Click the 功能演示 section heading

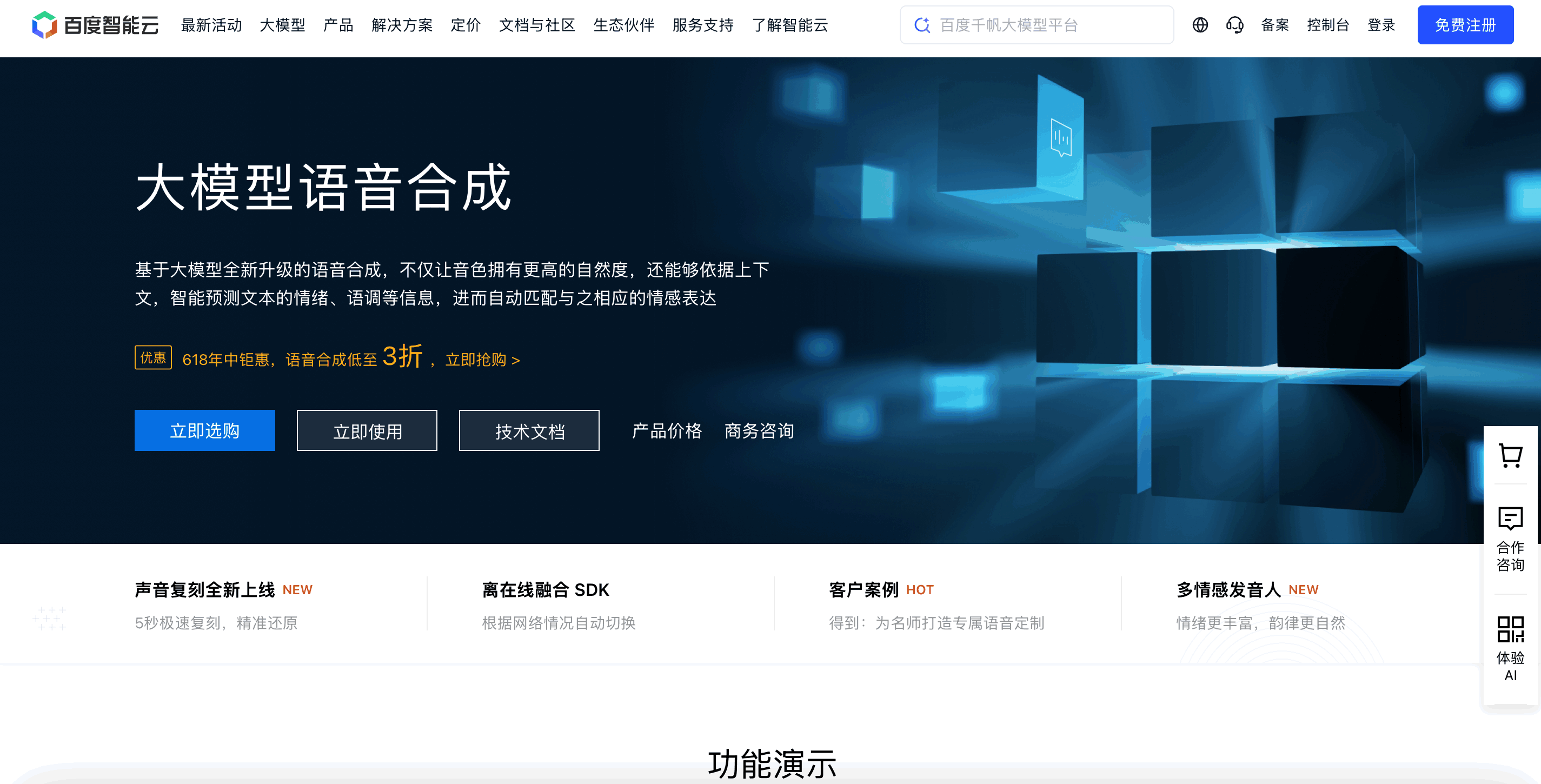pyautogui.click(x=771, y=763)
